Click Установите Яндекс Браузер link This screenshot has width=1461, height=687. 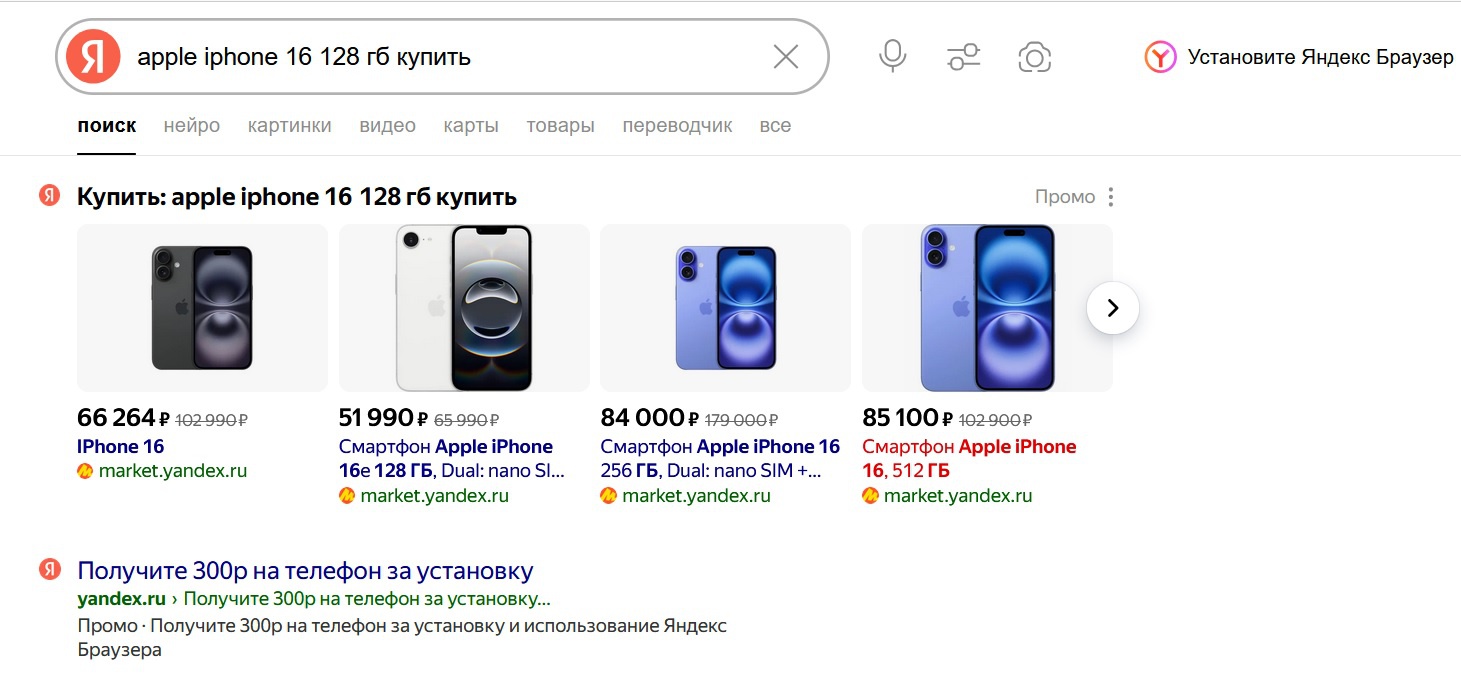pyautogui.click(x=1320, y=57)
